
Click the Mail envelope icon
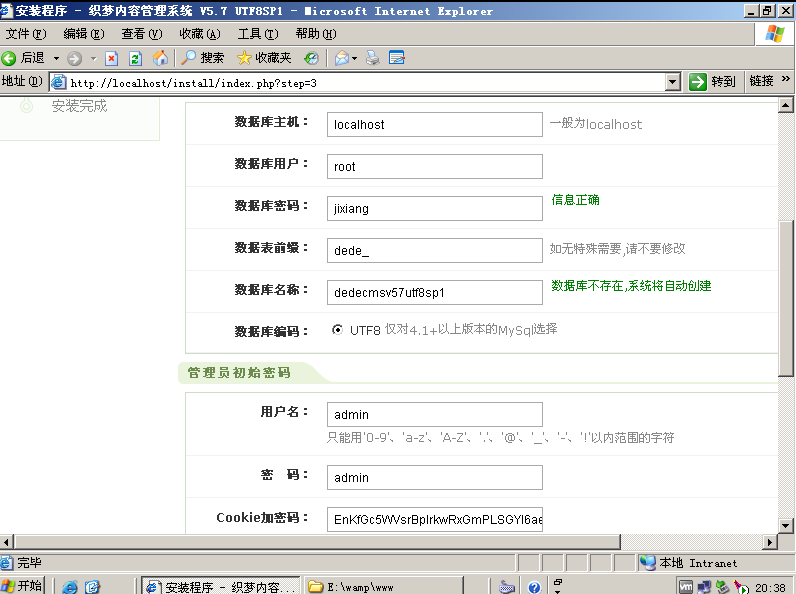tap(342, 58)
